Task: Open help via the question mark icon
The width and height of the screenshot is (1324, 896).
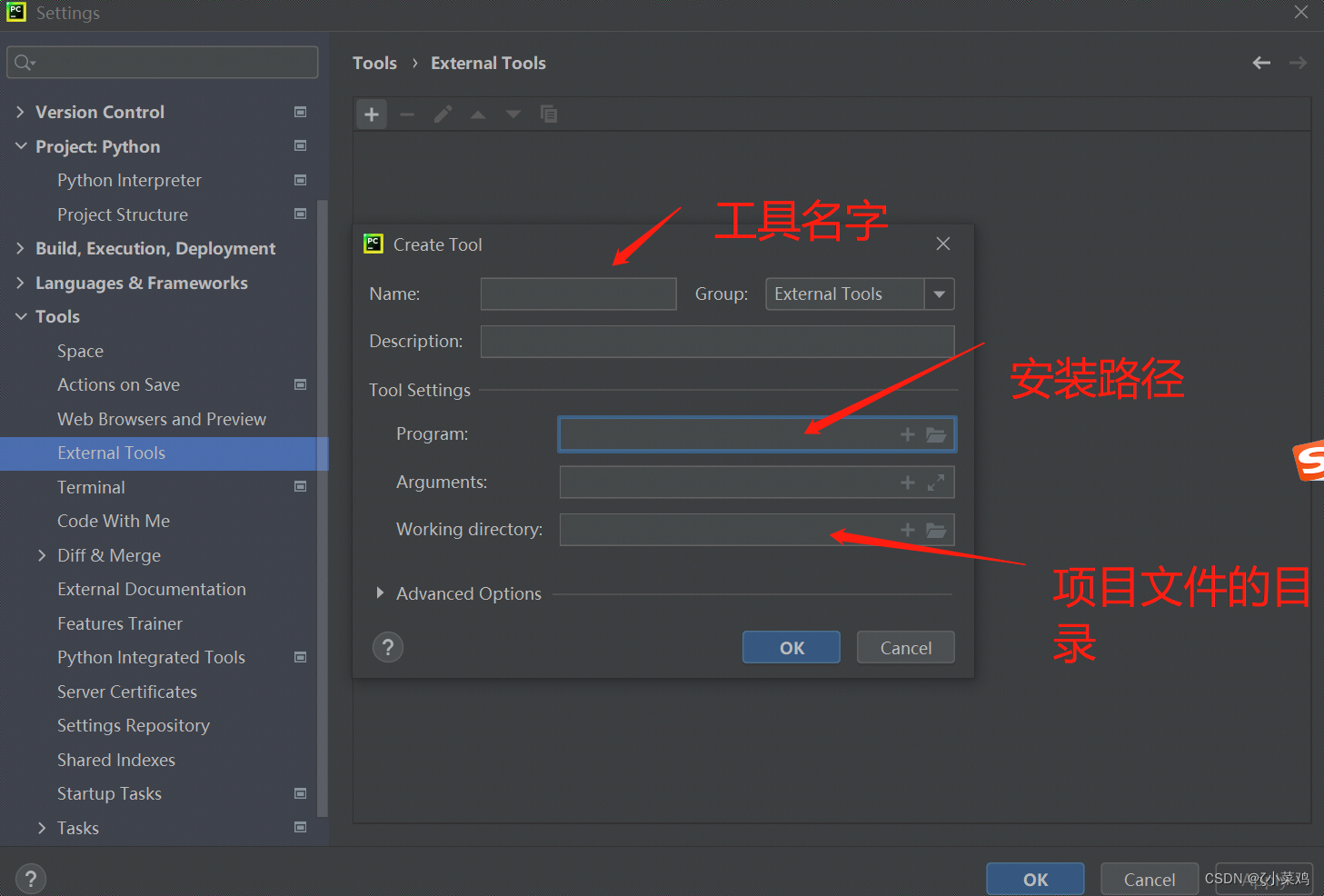Action: tap(388, 647)
